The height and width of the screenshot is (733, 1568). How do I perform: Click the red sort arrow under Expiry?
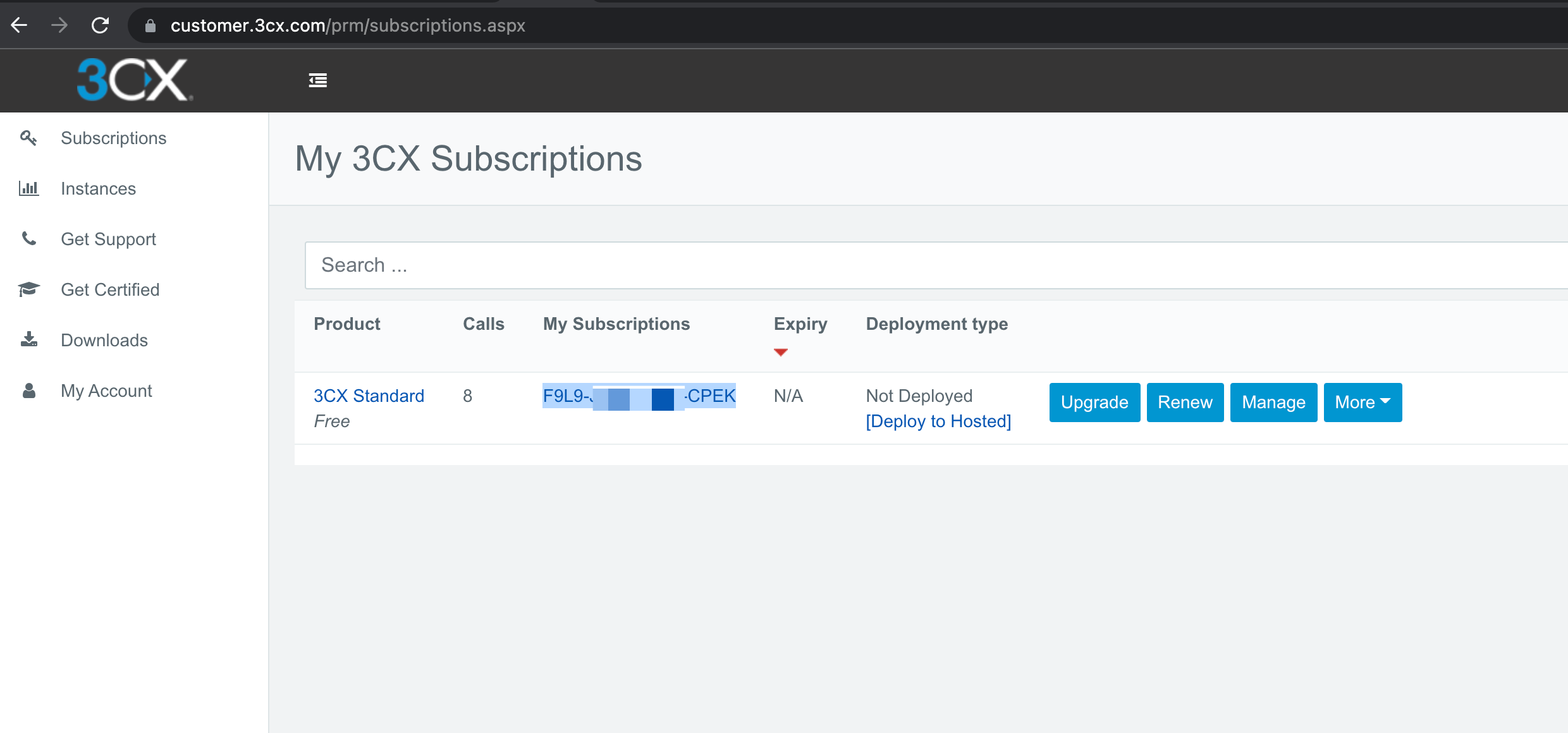[x=781, y=352]
